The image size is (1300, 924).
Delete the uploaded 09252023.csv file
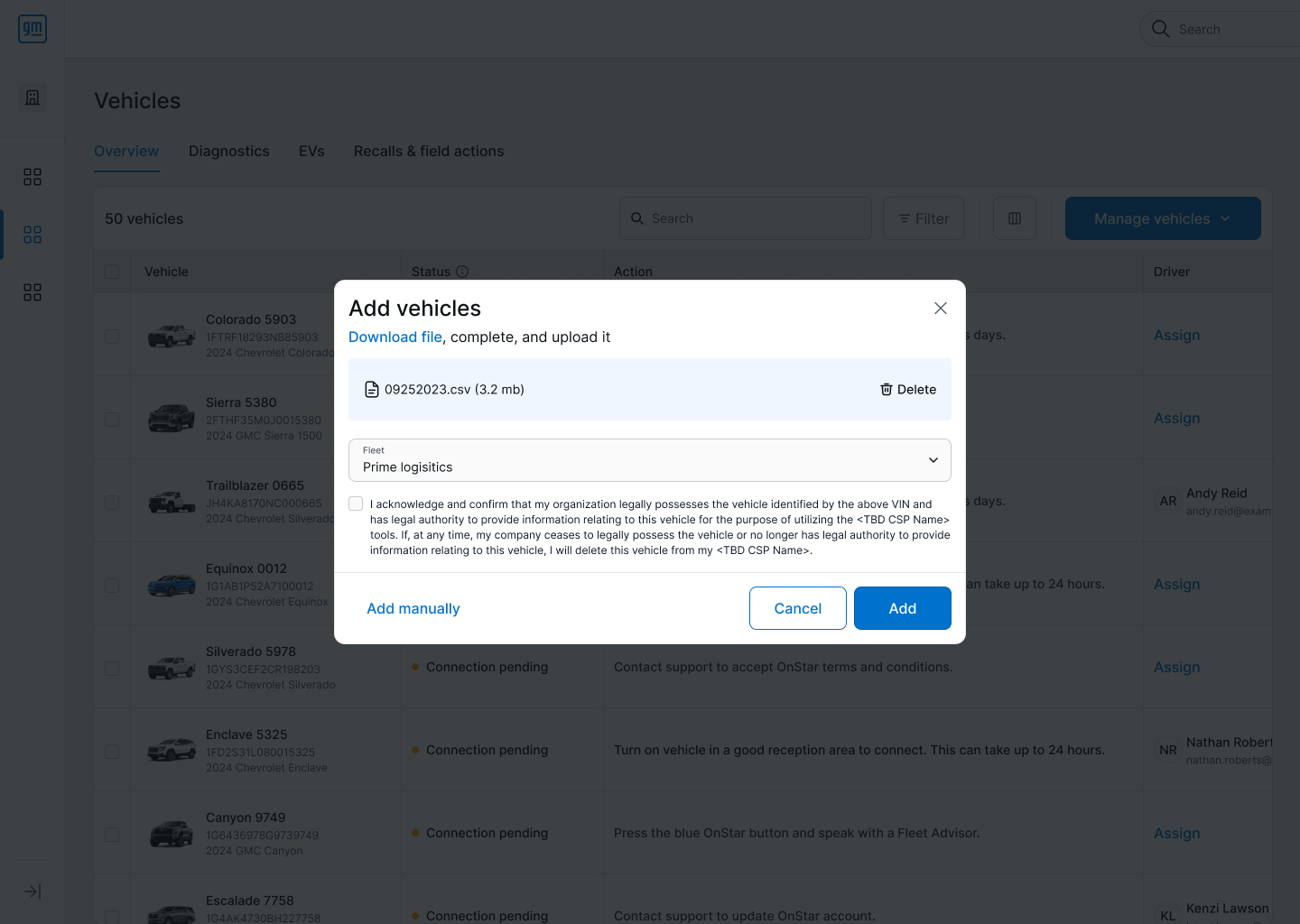[x=908, y=390]
